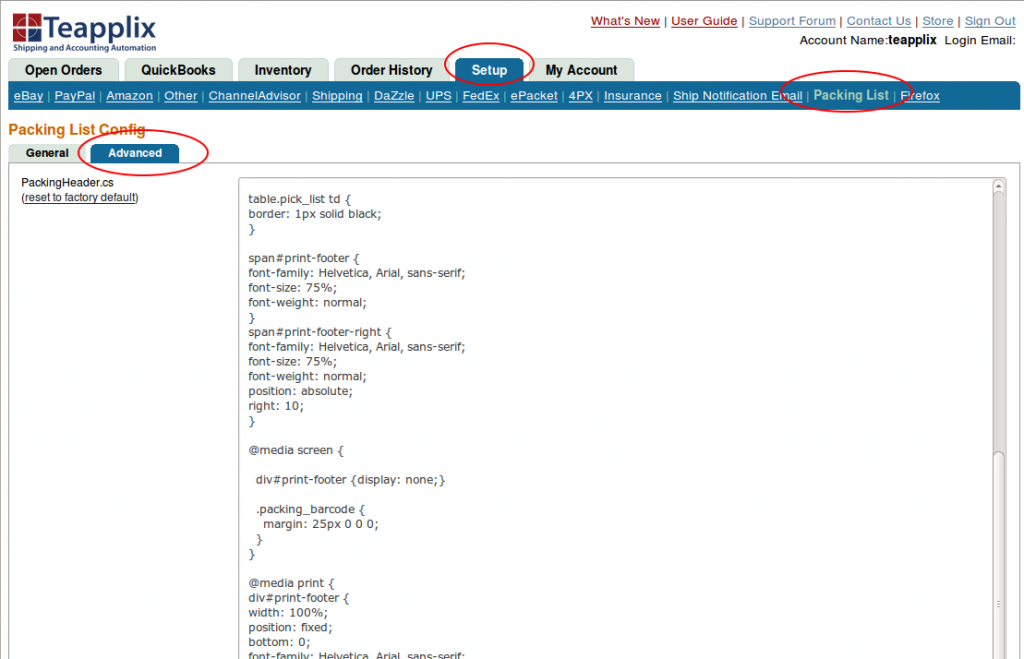The image size is (1024, 659).
Task: Click the 'span#print-footer-right {' line
Action: tap(319, 332)
